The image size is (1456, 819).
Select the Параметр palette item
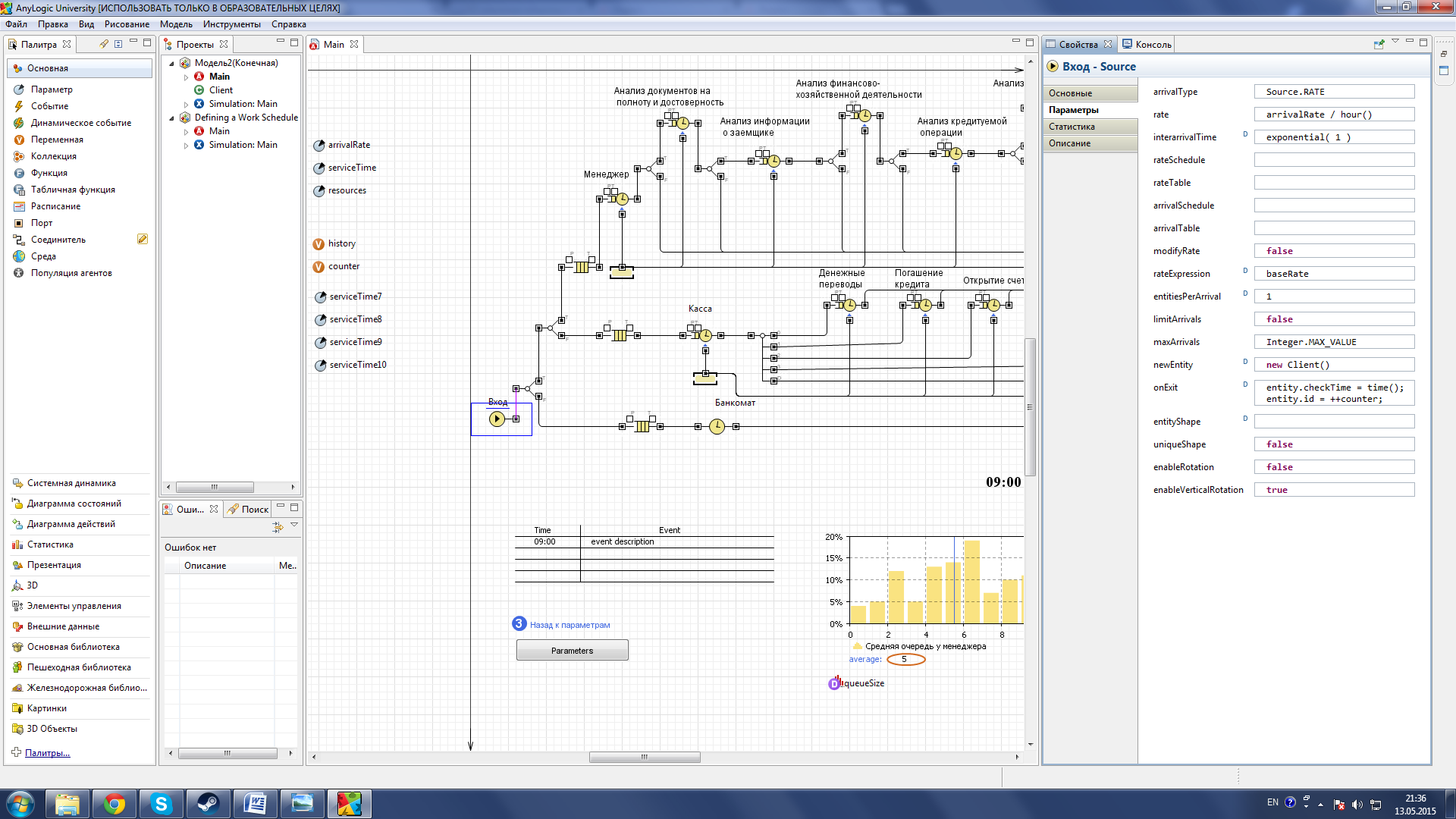click(52, 89)
